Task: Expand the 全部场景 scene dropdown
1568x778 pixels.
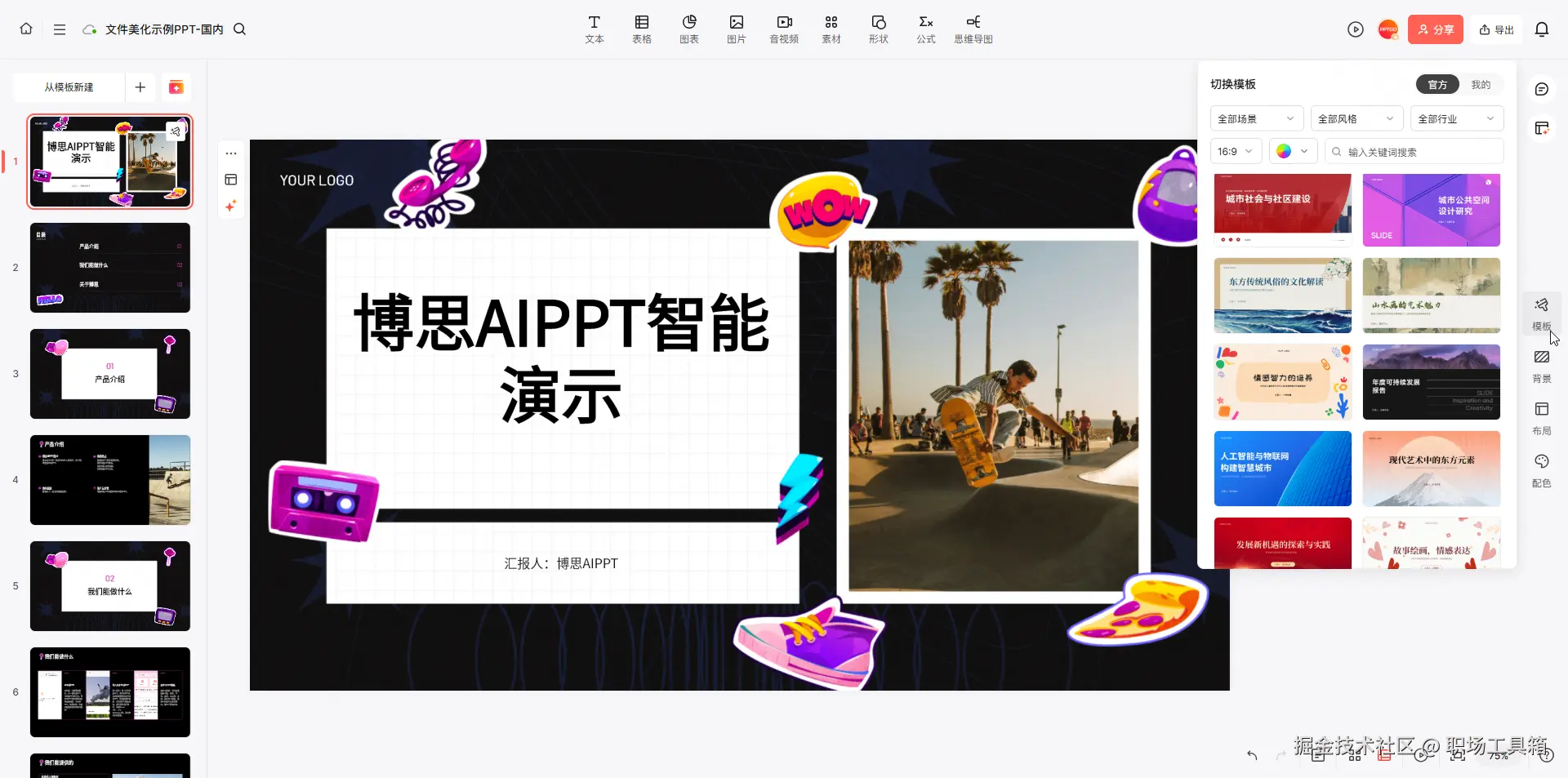Action: click(1256, 119)
